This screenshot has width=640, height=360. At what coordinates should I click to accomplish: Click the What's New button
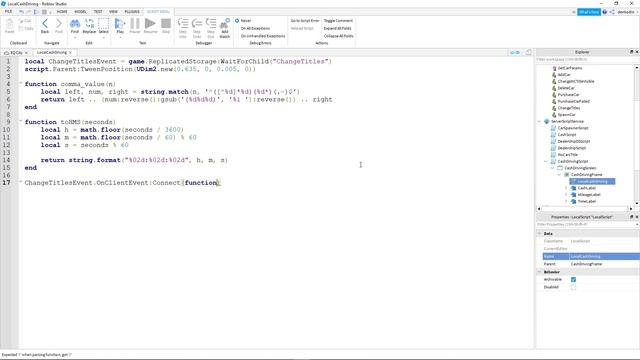(589, 12)
